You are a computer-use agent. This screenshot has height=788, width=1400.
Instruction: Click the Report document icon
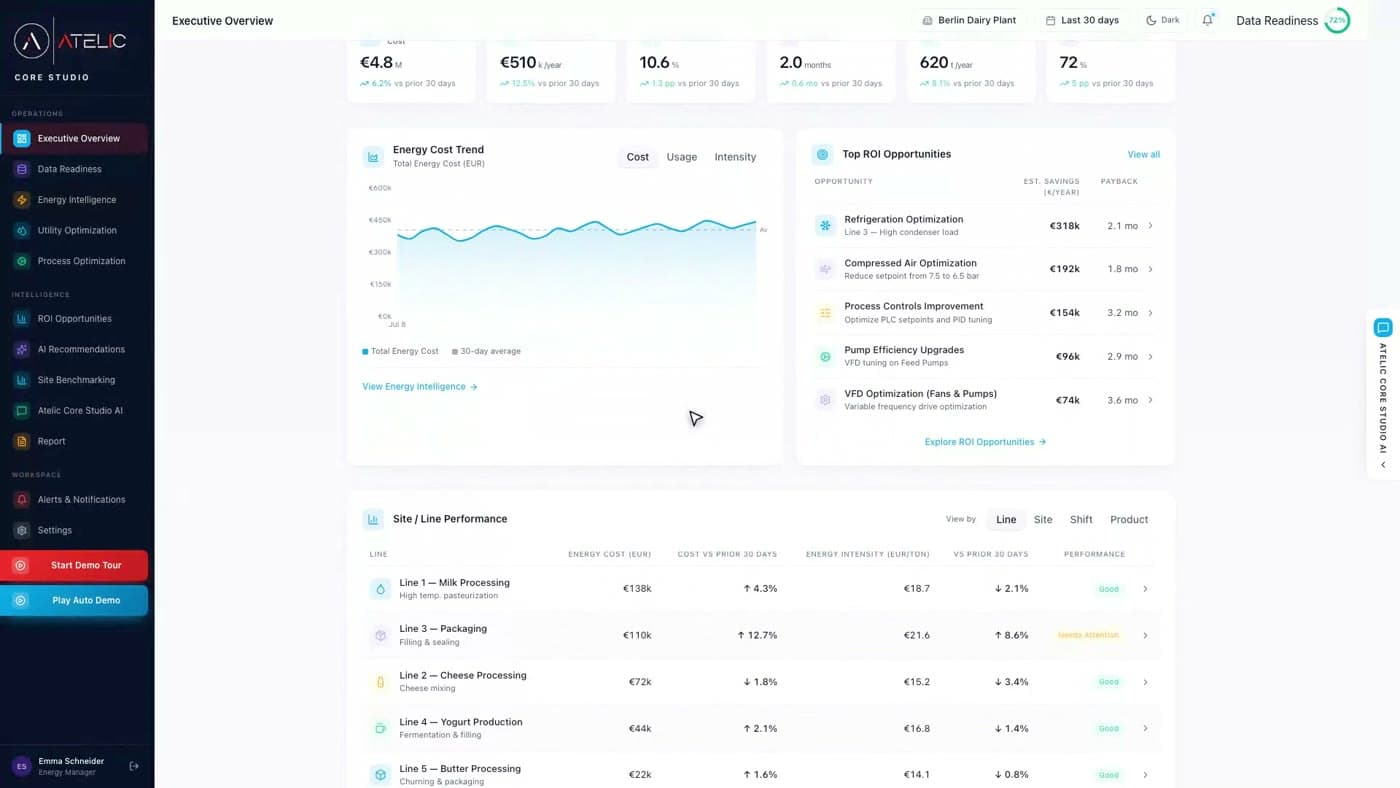tap(22, 441)
